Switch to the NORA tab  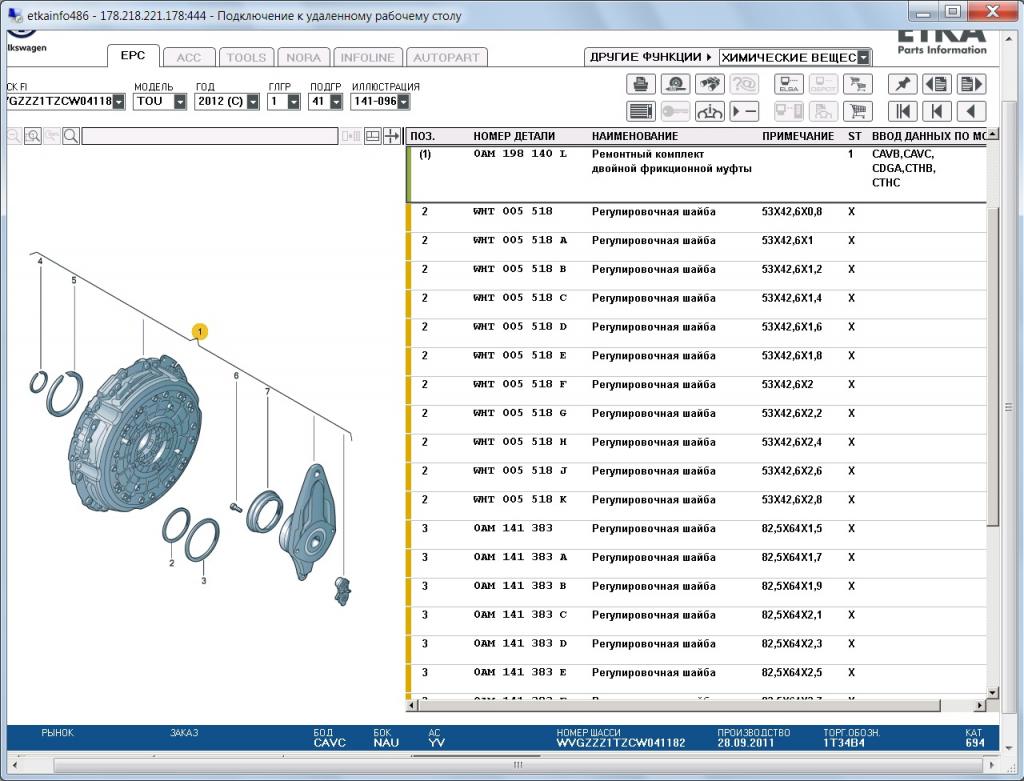coord(304,57)
